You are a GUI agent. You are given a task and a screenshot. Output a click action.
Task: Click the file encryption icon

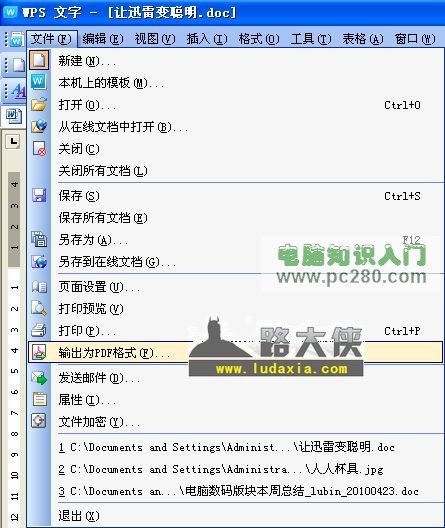tap(39, 421)
